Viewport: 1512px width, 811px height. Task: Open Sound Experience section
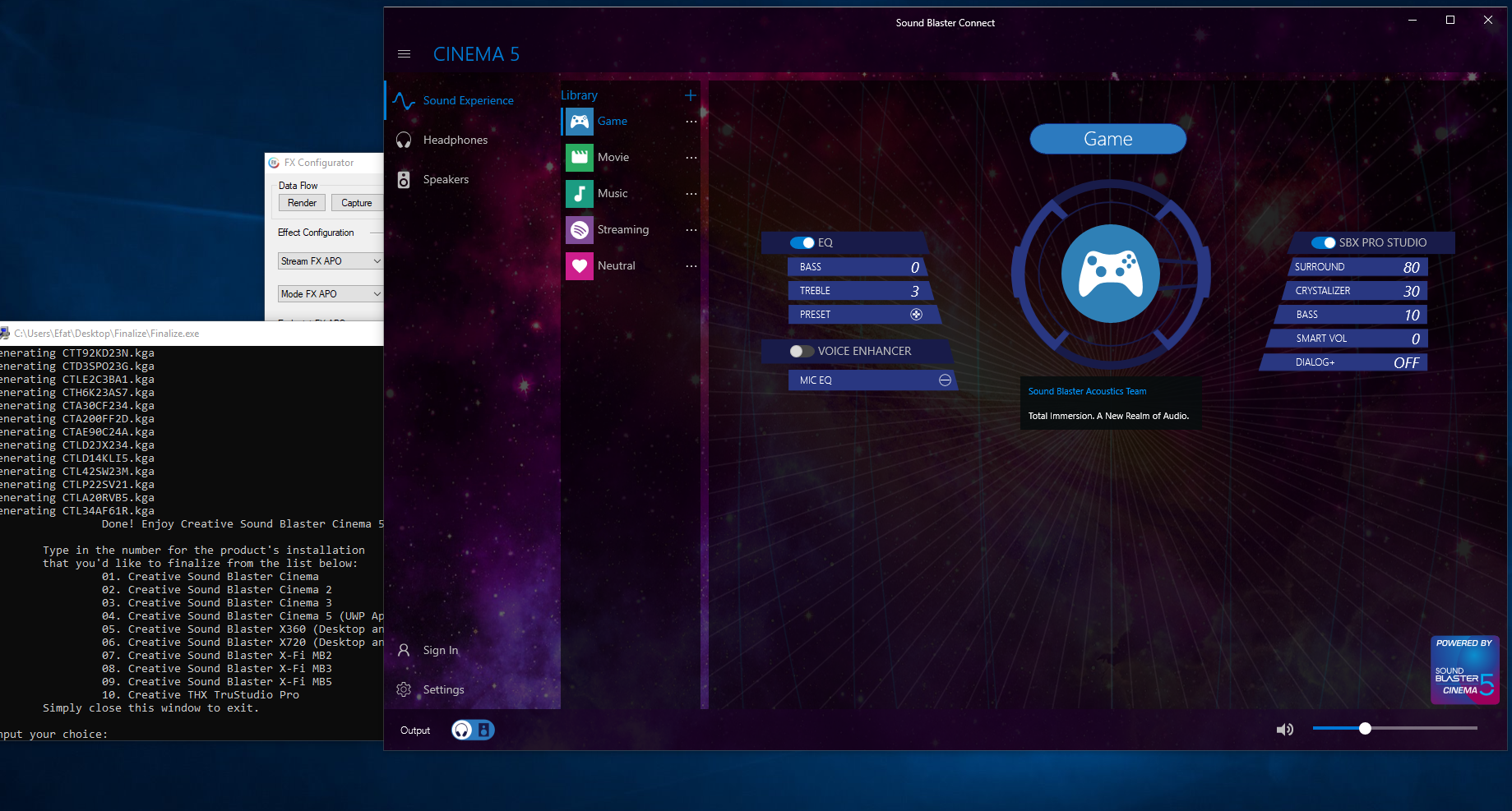468,100
